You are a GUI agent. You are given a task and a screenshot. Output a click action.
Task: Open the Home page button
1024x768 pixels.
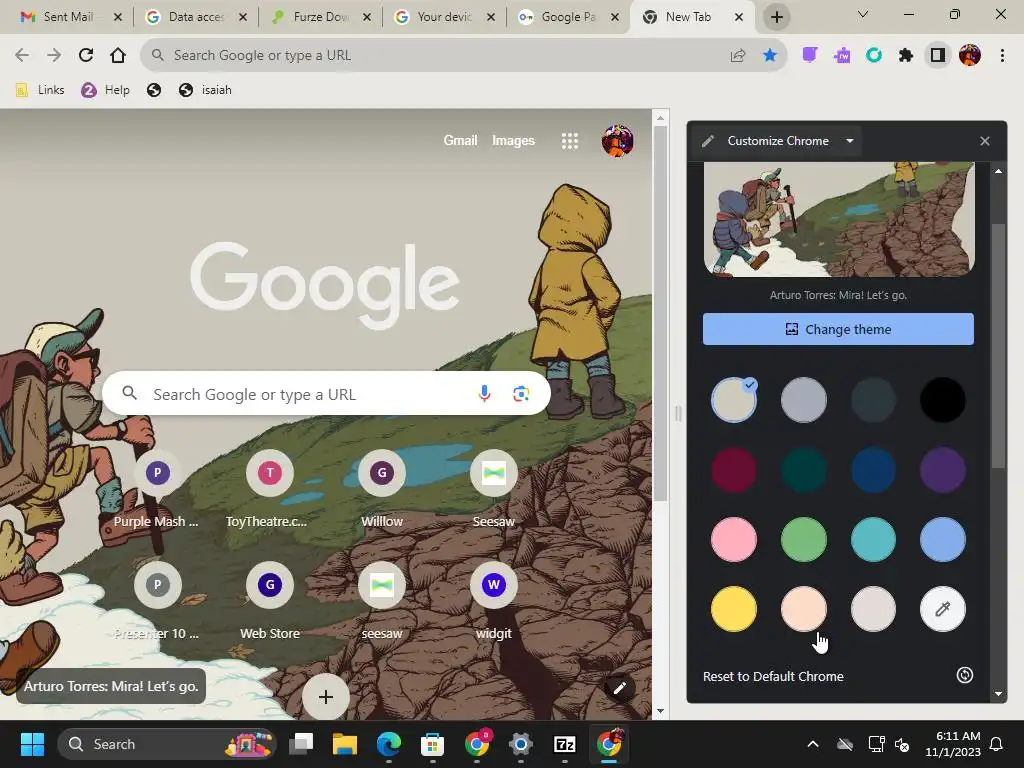[x=118, y=56]
